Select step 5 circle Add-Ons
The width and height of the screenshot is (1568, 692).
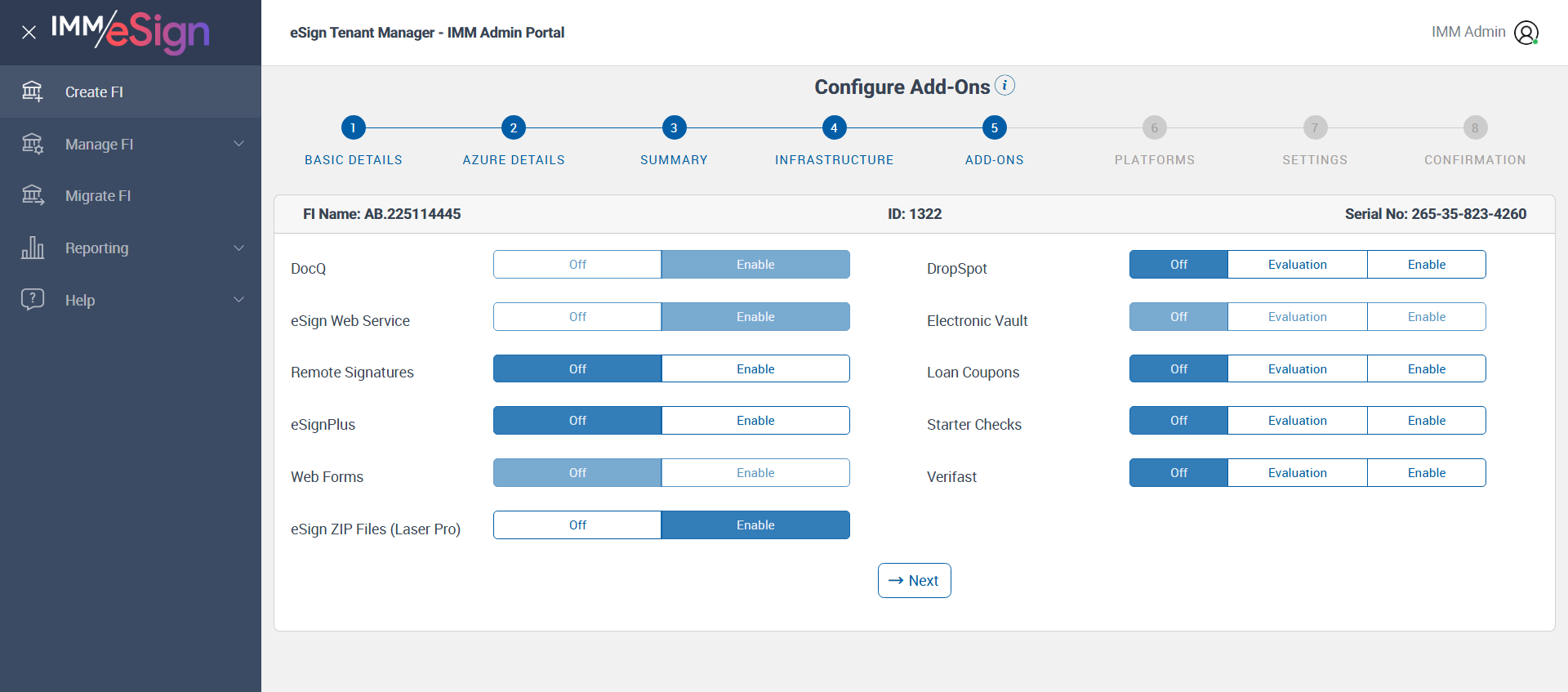[x=995, y=127]
